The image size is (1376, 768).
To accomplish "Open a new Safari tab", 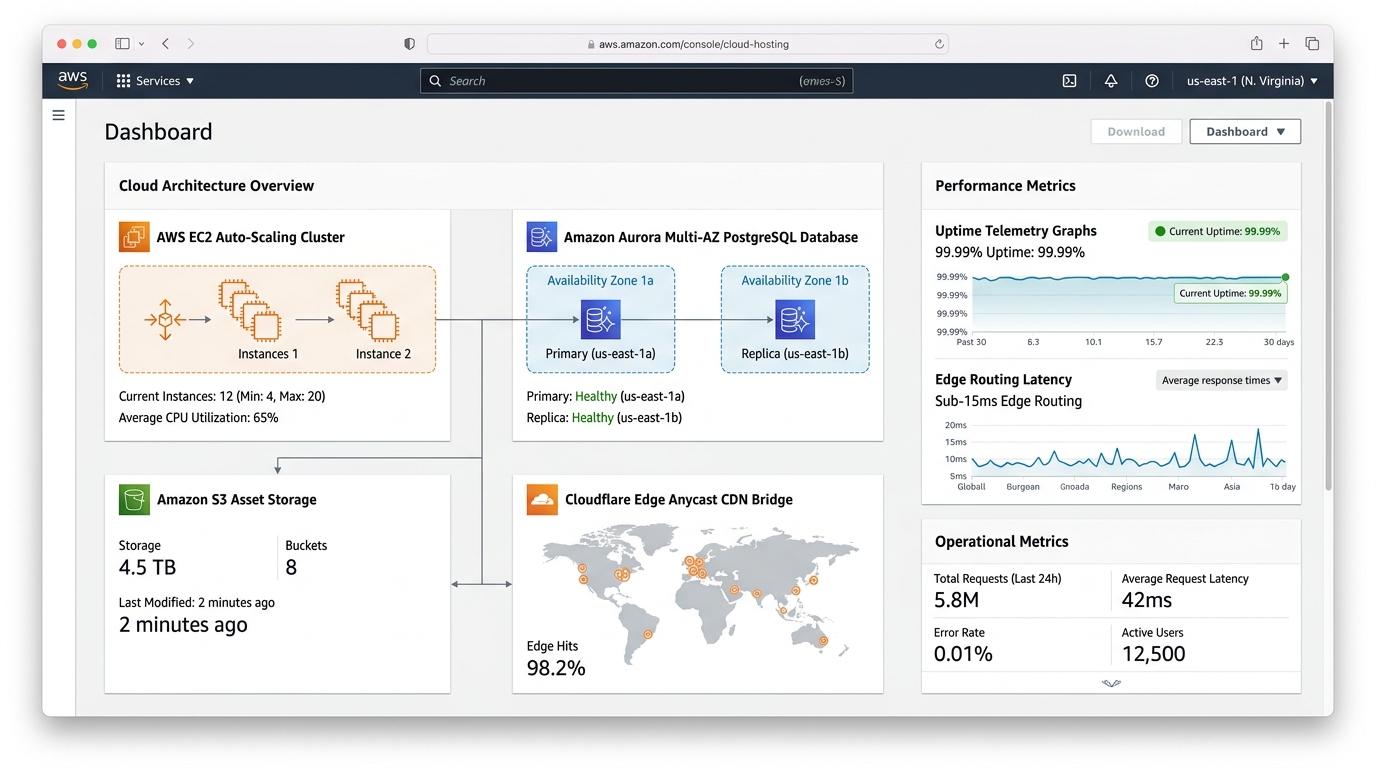I will click(x=1284, y=44).
